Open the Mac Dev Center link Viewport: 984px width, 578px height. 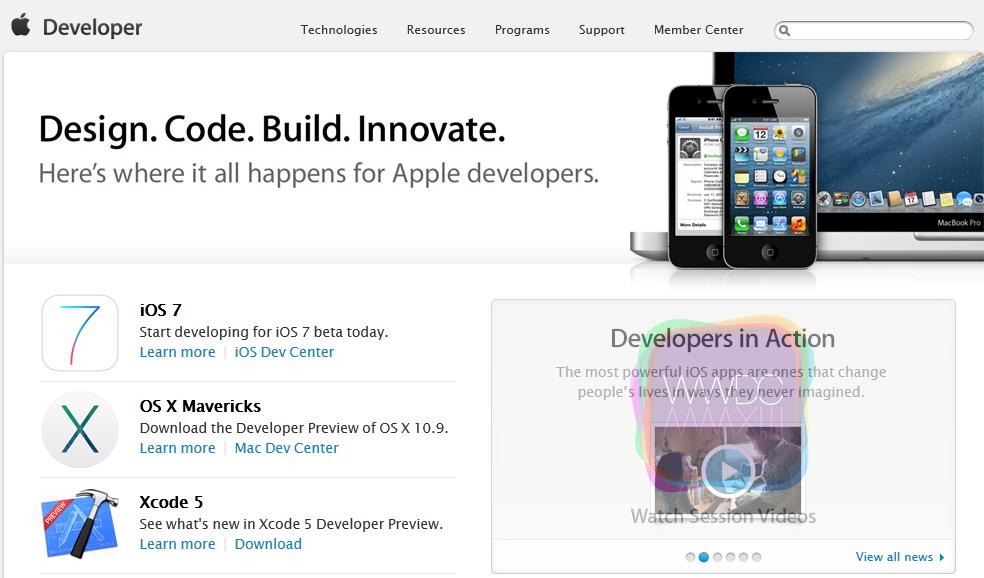(x=287, y=448)
